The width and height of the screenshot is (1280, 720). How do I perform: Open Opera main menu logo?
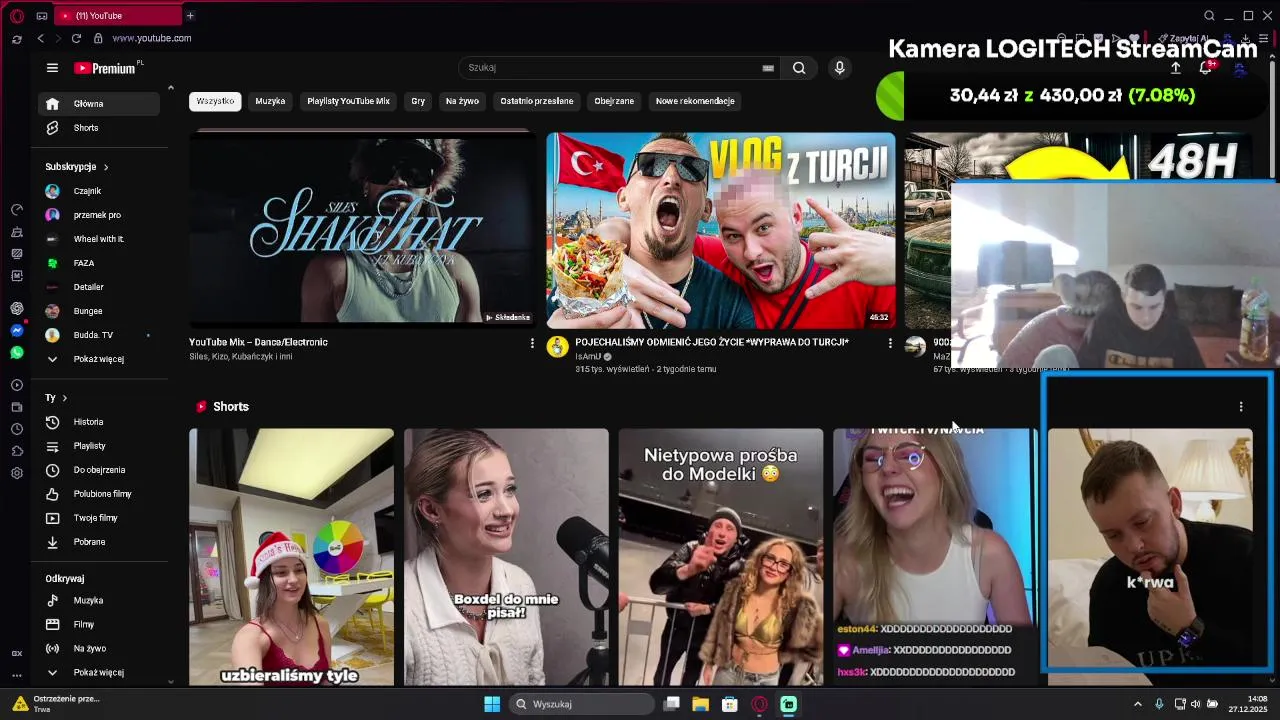point(16,16)
